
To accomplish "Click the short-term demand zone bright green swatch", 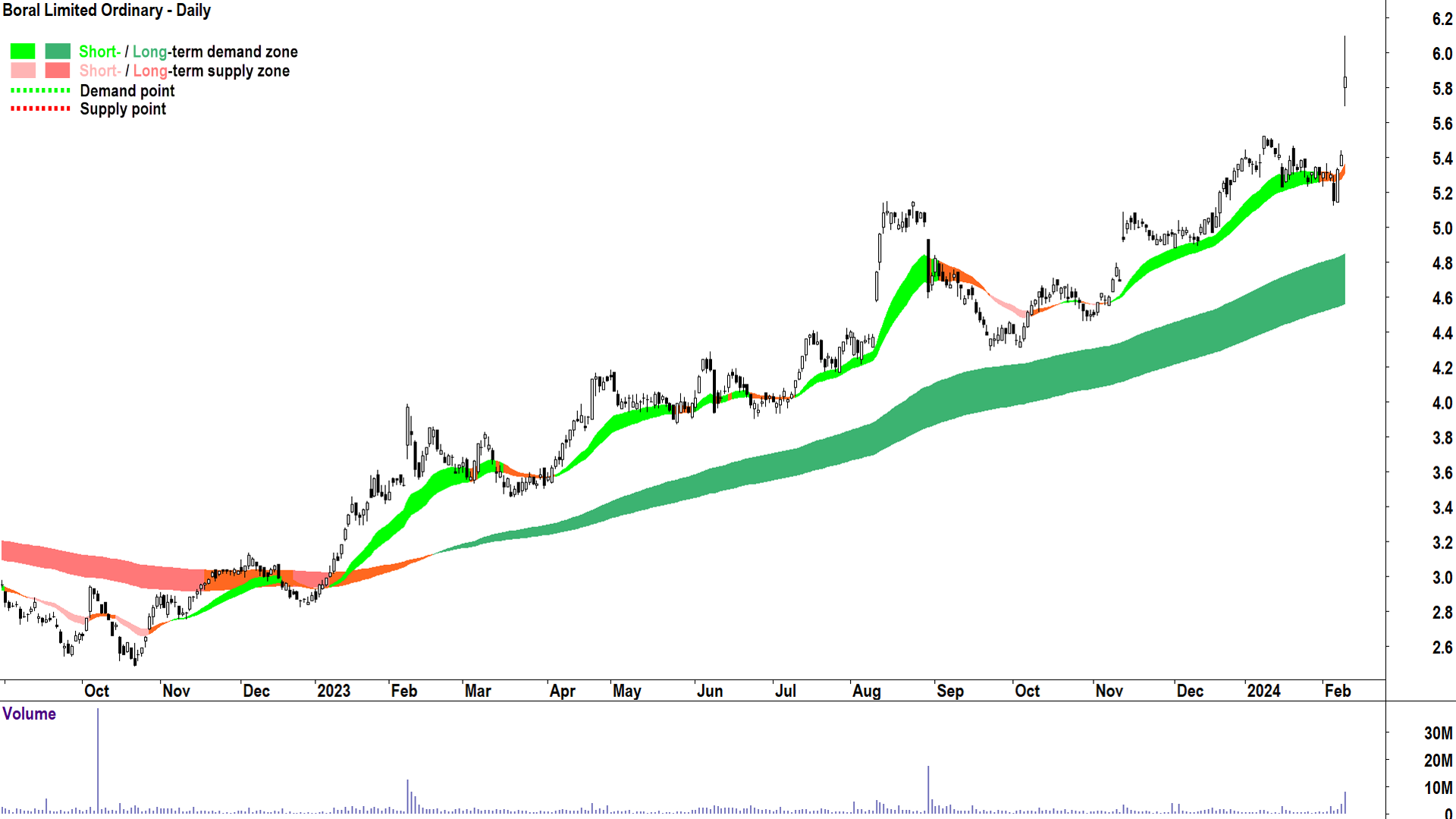I will pos(23,52).
